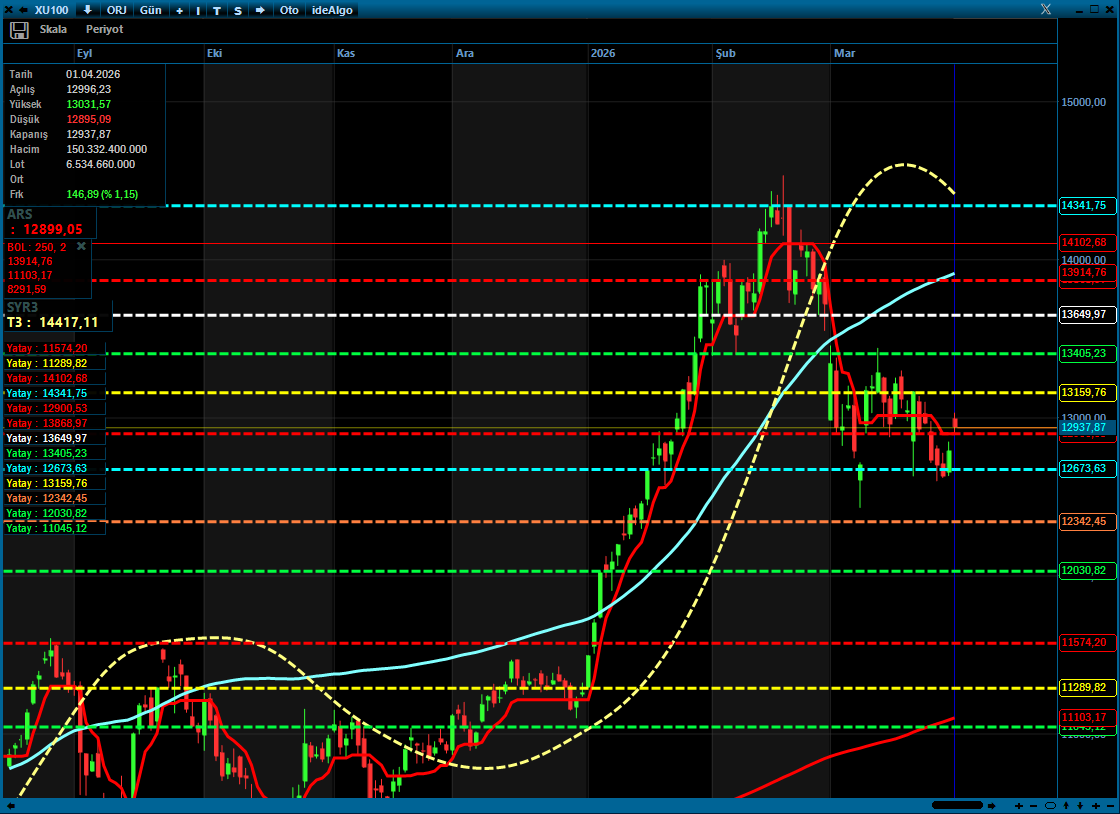Click the 11103,17 price axis label
Viewport: 1120px width, 814px height.
(1087, 718)
